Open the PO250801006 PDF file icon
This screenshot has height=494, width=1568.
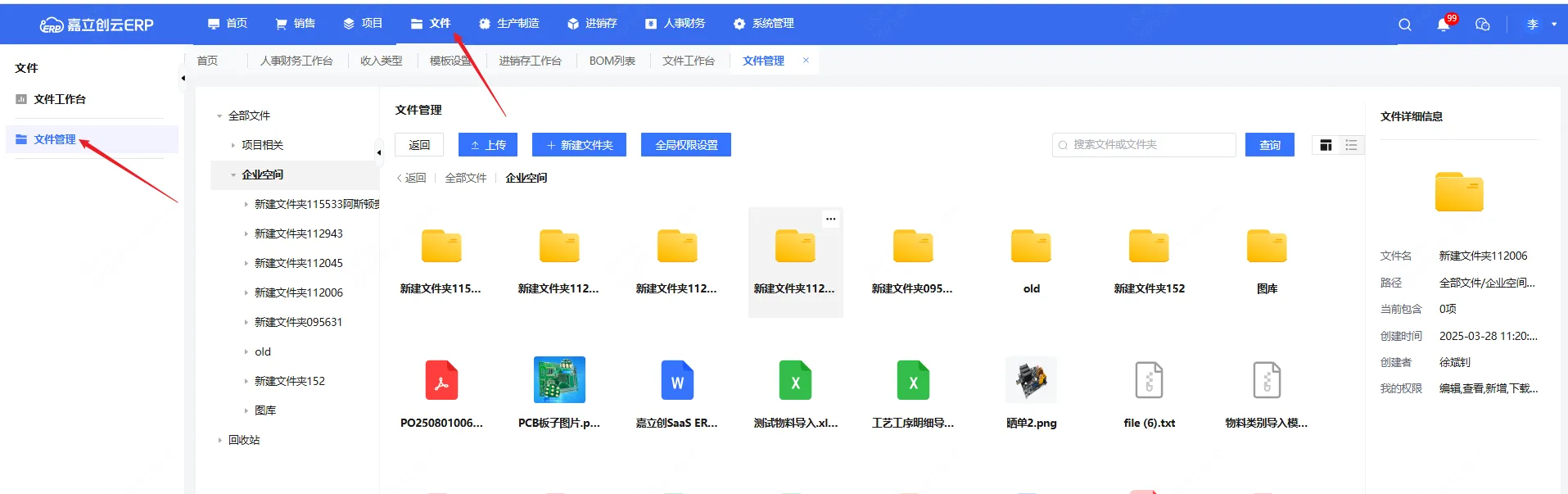(441, 381)
